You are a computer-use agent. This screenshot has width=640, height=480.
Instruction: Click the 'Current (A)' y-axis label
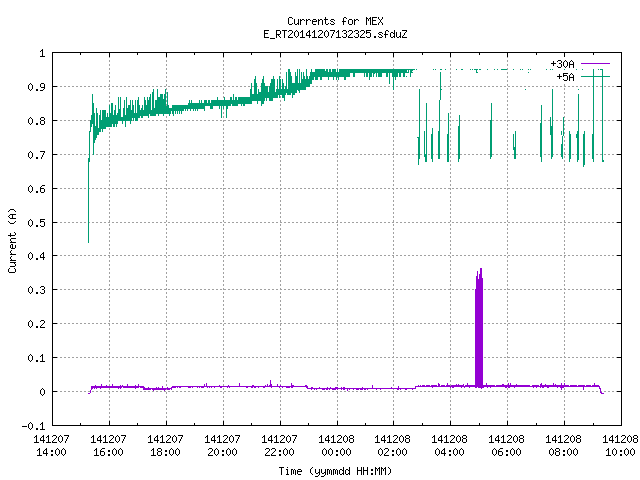12,241
